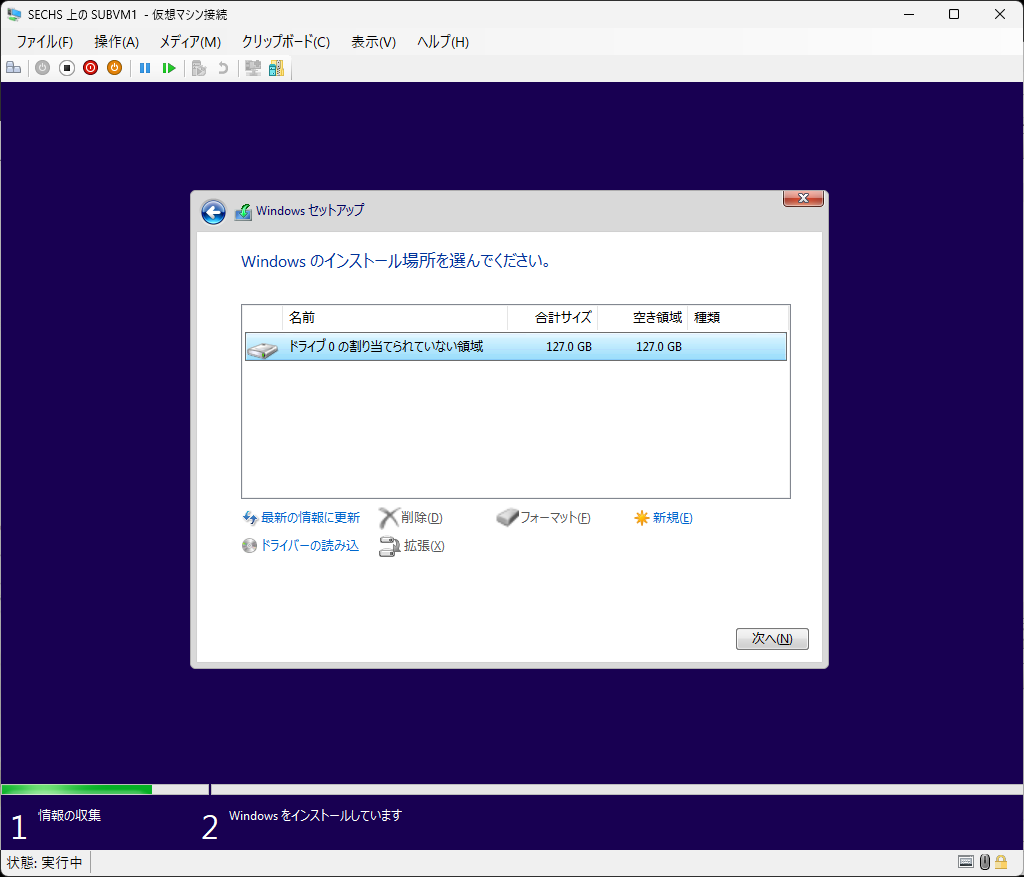Turn off the VM with the black square icon

(x=67, y=68)
